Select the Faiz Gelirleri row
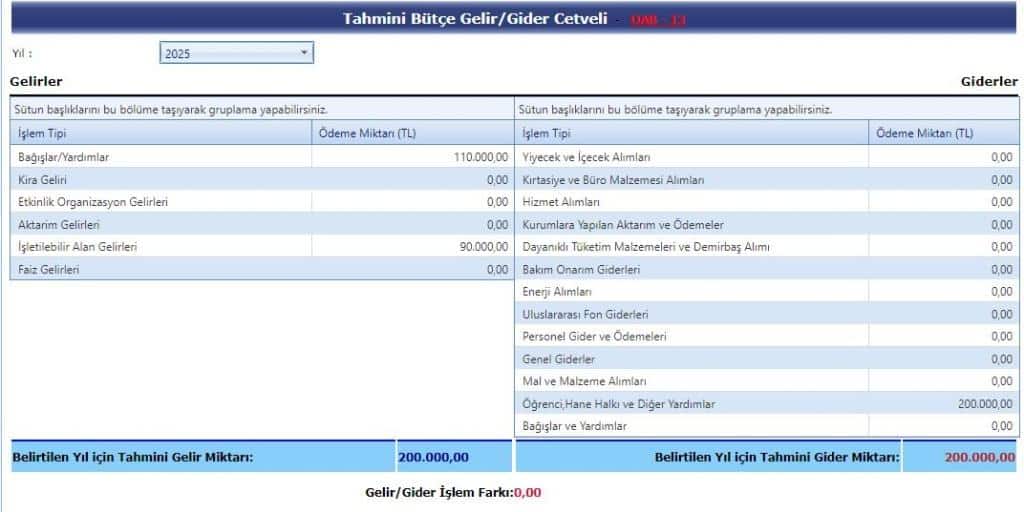1024x512 pixels. coord(160,269)
